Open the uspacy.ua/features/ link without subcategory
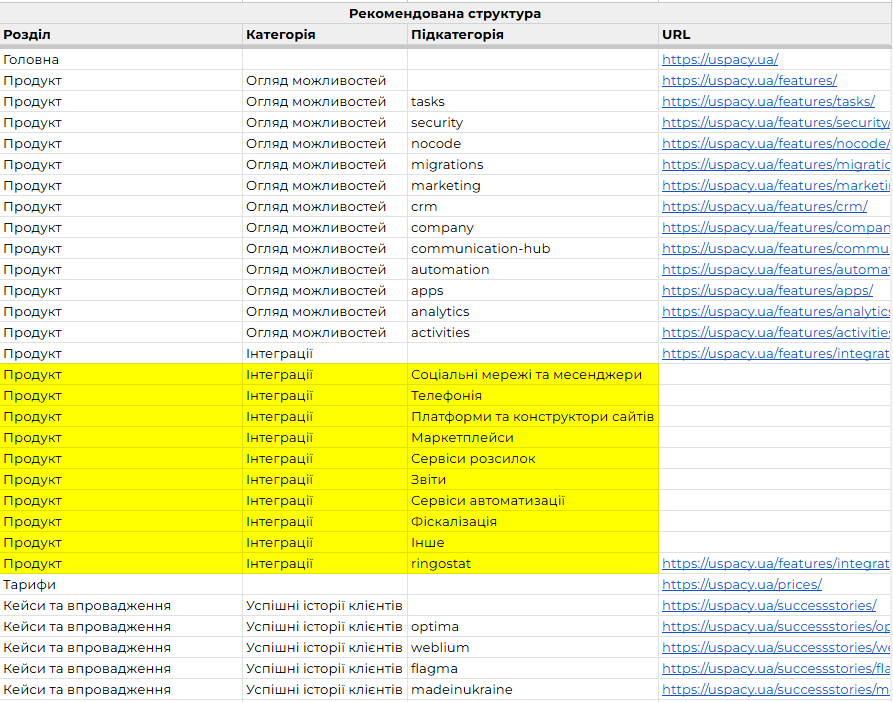 [x=749, y=80]
